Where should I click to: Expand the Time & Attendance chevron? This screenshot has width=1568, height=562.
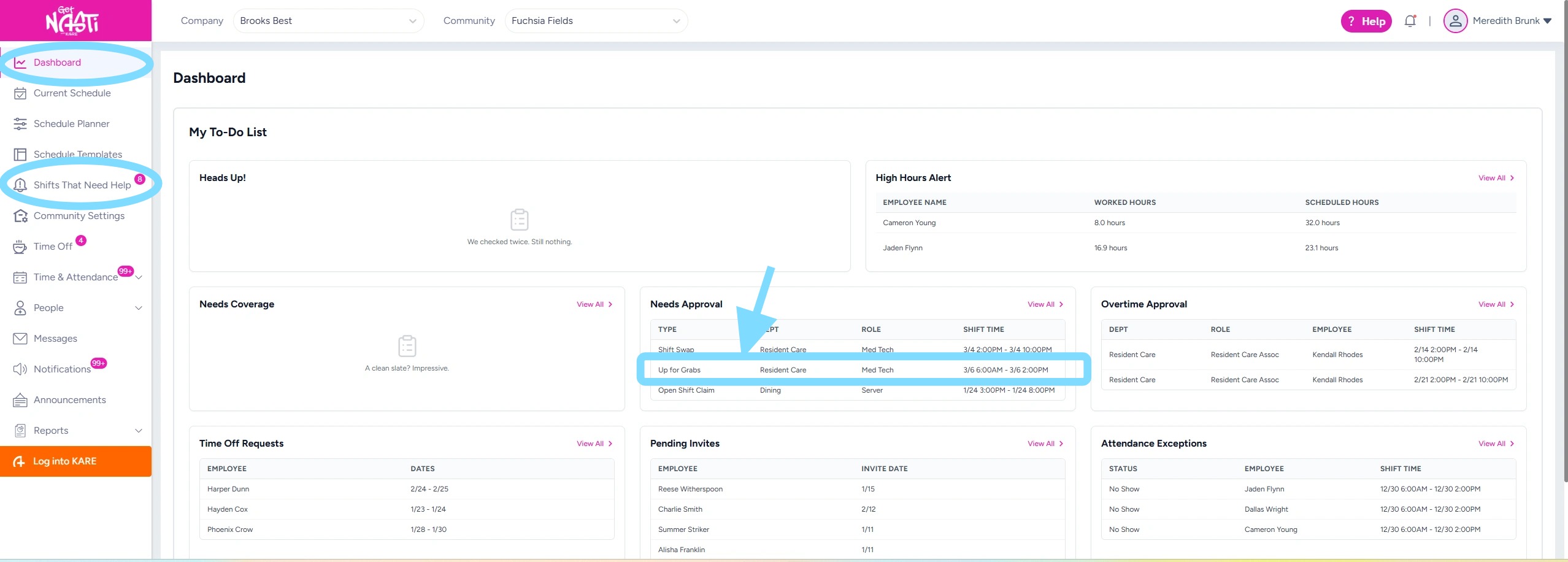[x=139, y=277]
